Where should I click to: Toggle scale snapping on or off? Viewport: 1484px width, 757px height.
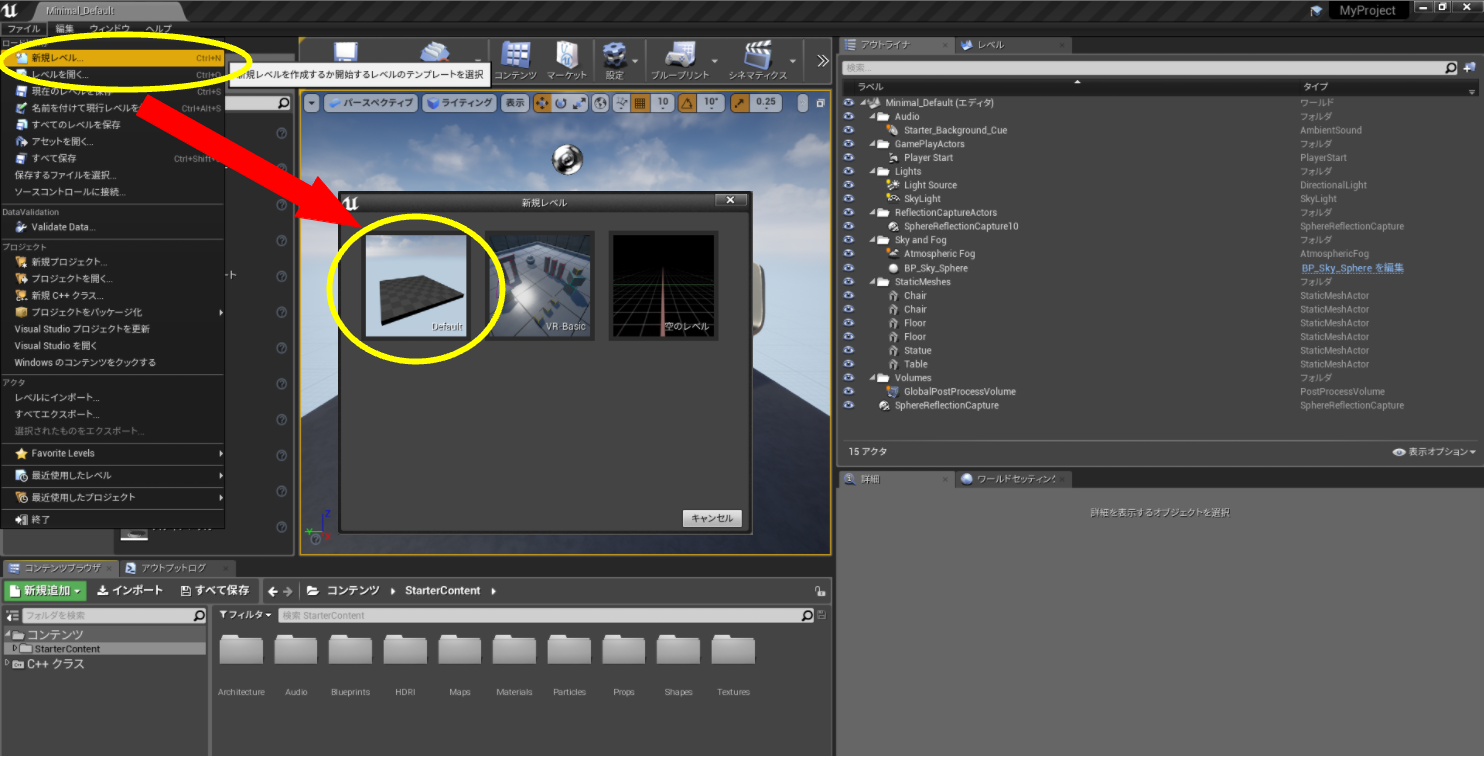[x=740, y=103]
